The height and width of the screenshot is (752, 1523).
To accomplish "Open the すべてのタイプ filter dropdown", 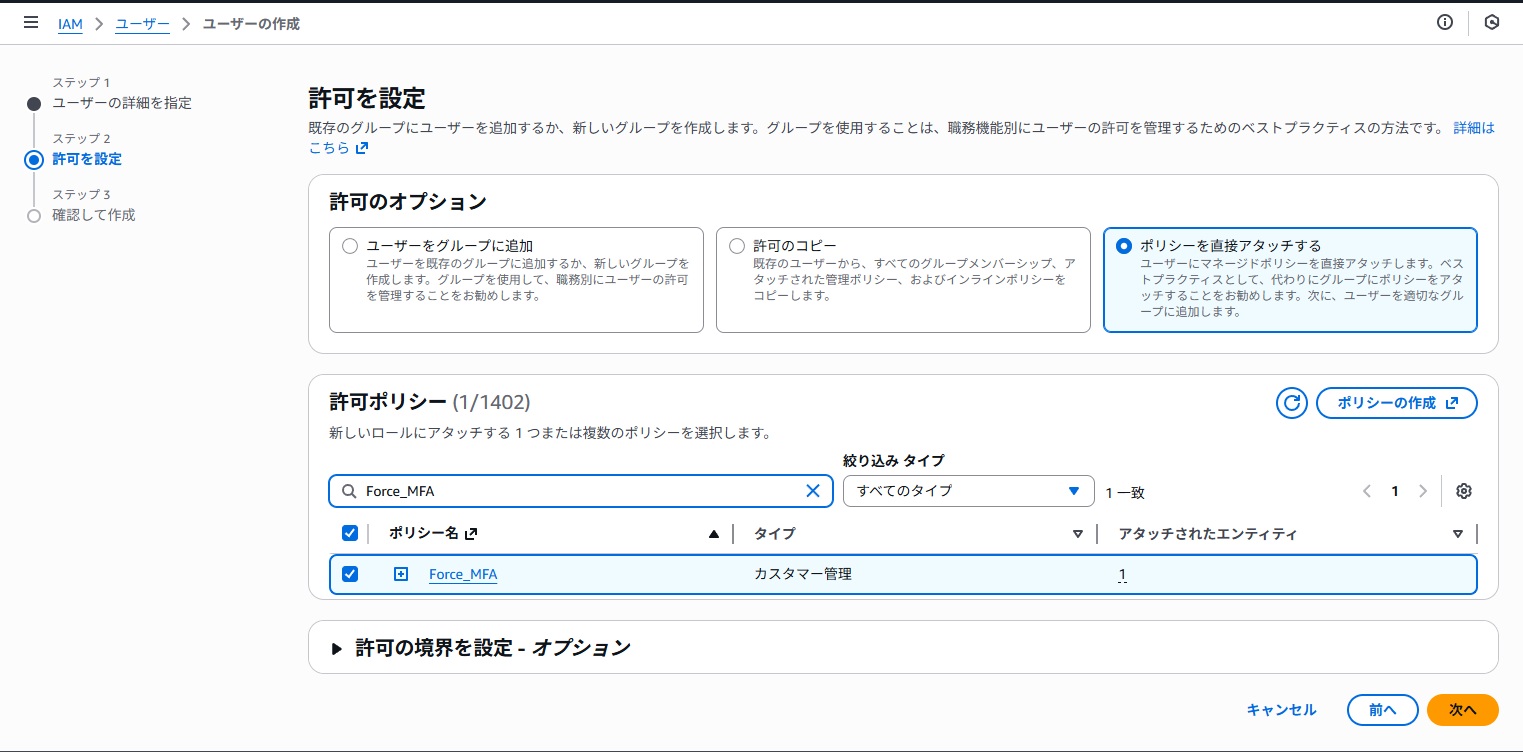I will pyautogui.click(x=967, y=490).
